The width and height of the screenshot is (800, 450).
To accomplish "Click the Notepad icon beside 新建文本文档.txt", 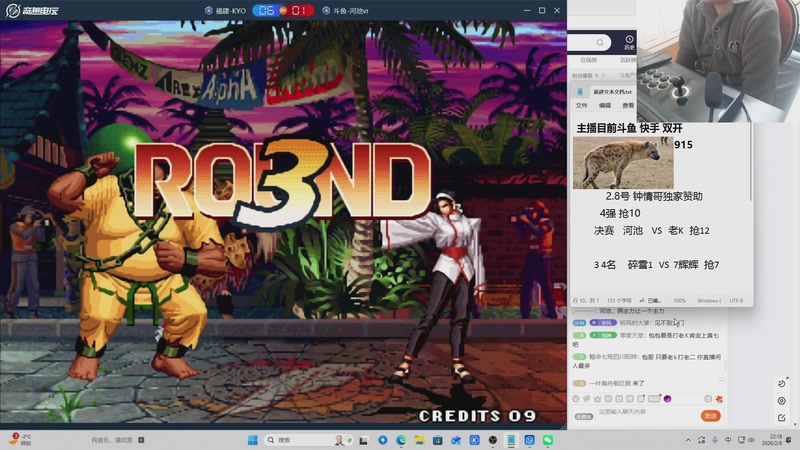I will tap(580, 91).
